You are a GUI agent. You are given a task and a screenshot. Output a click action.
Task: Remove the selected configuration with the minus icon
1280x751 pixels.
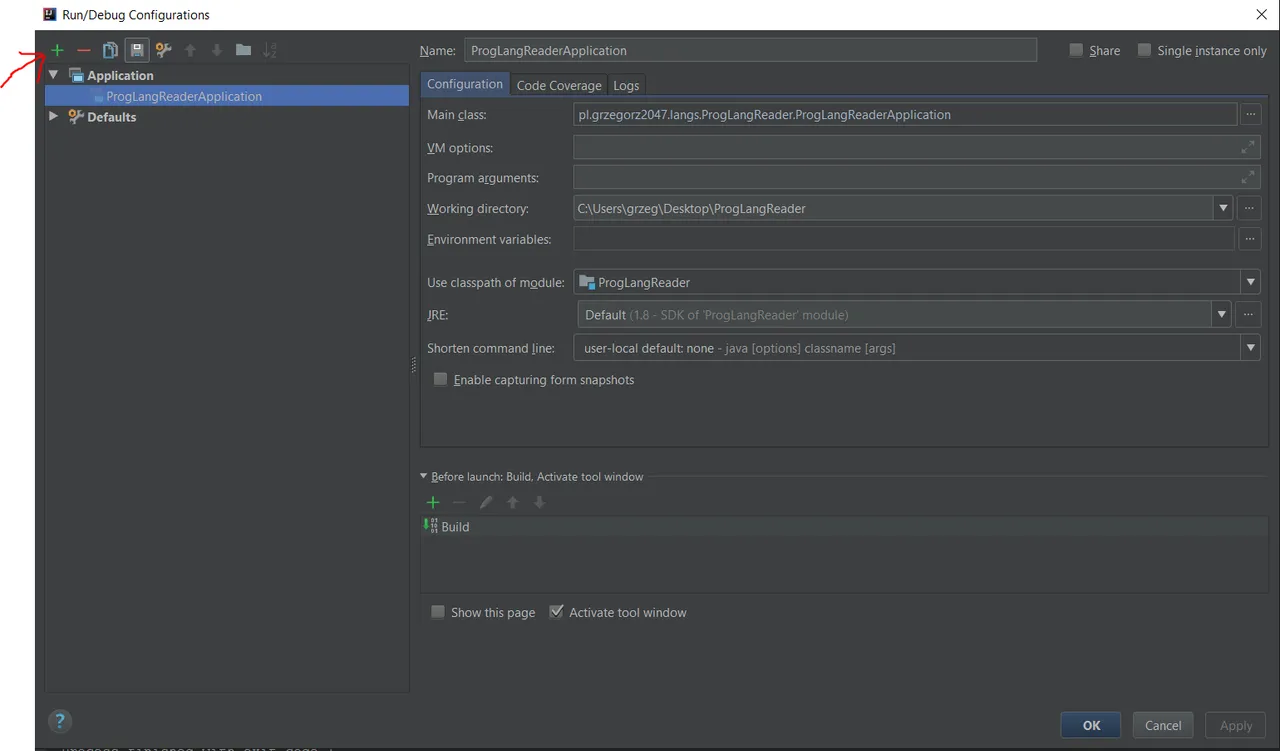(x=84, y=50)
